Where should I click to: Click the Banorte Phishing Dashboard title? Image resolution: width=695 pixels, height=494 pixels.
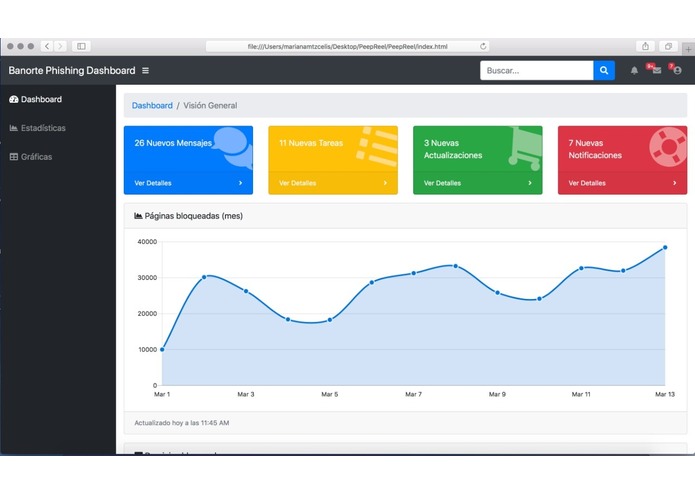tap(72, 70)
